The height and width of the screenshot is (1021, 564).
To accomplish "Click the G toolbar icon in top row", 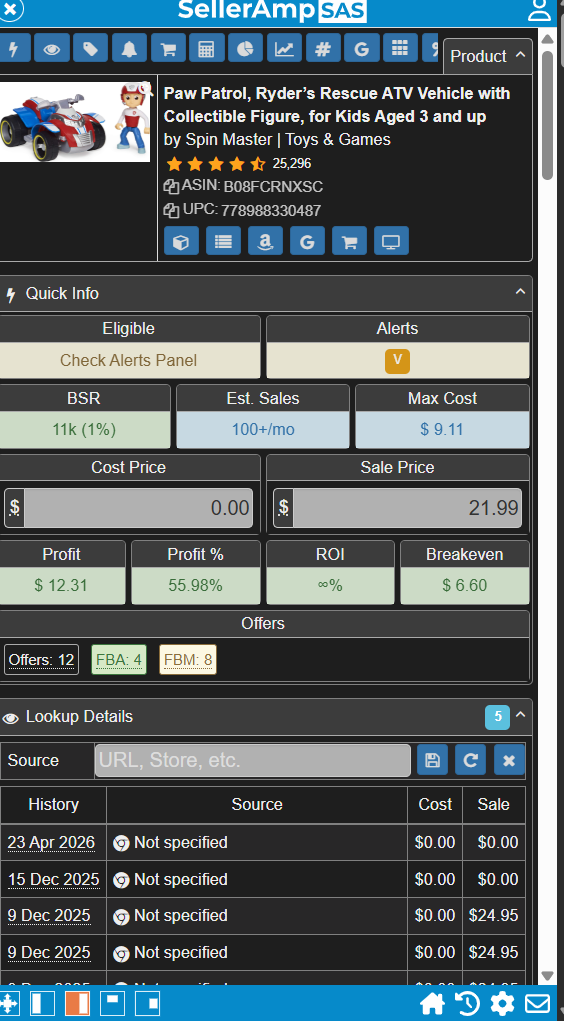I will [x=361, y=48].
